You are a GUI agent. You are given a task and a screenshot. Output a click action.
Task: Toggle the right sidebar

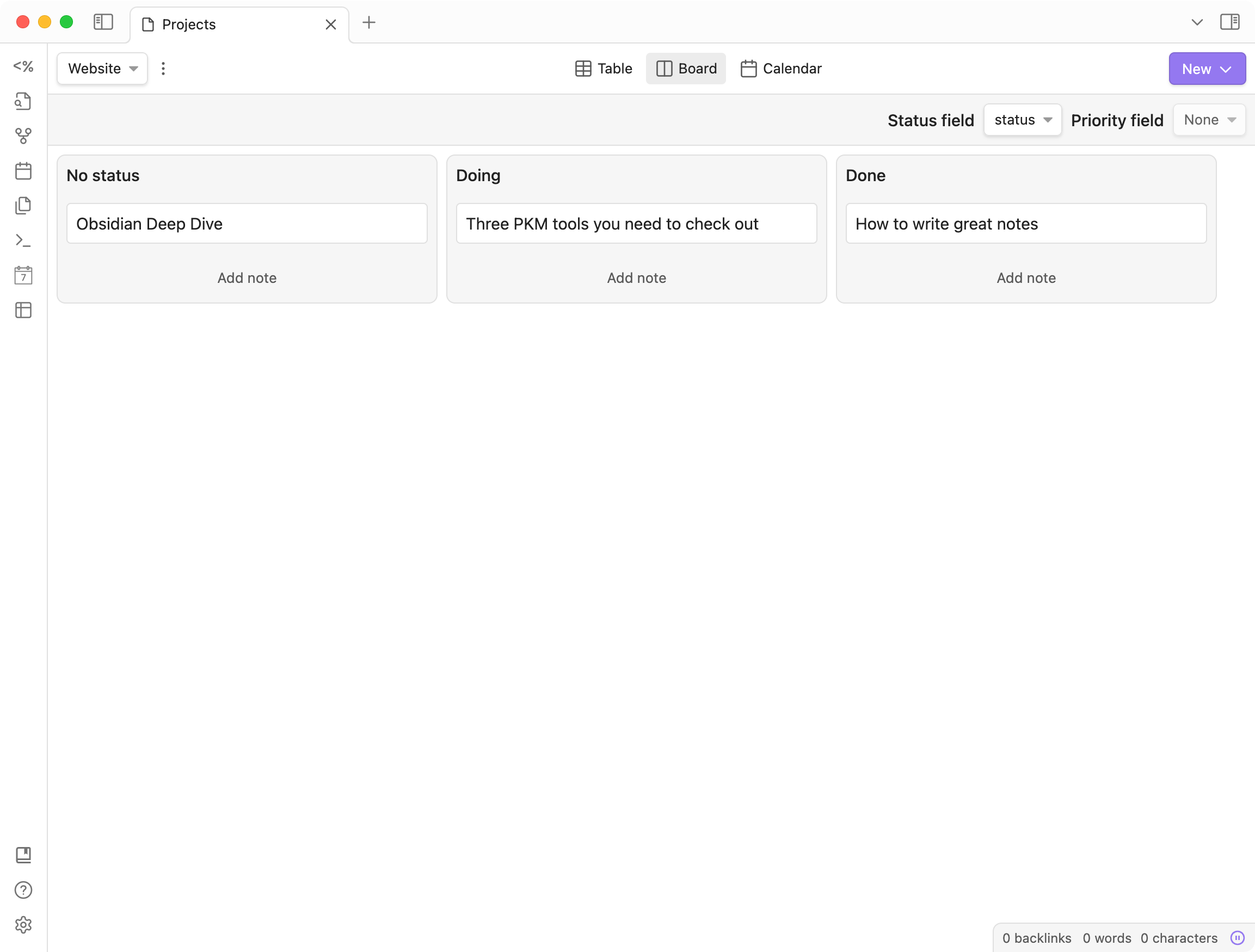coord(1229,23)
